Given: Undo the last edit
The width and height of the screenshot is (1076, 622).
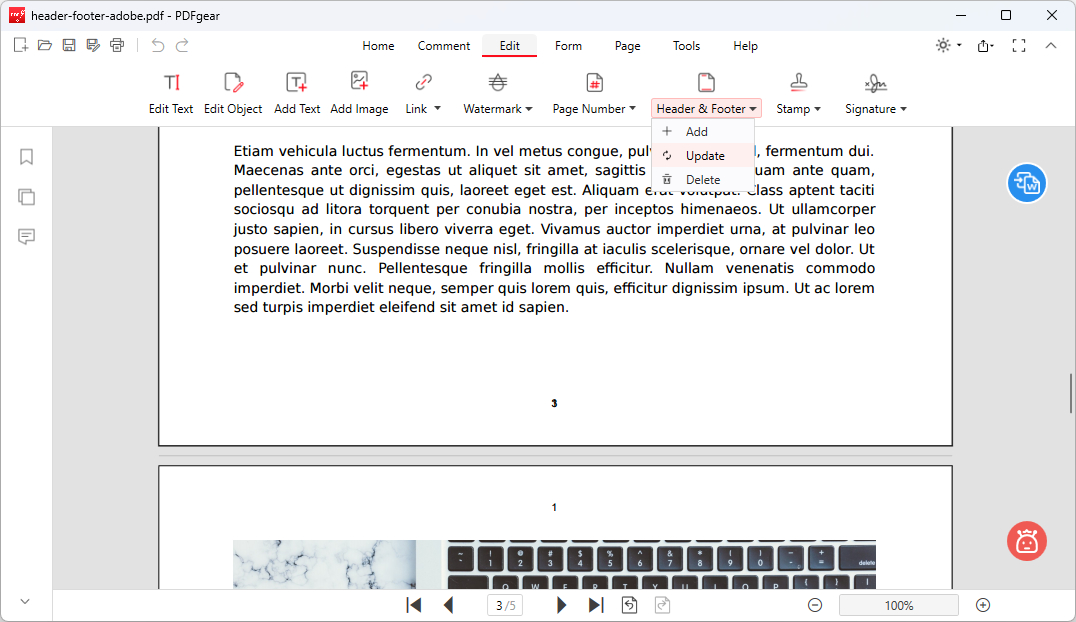Looking at the screenshot, I should tap(157, 45).
